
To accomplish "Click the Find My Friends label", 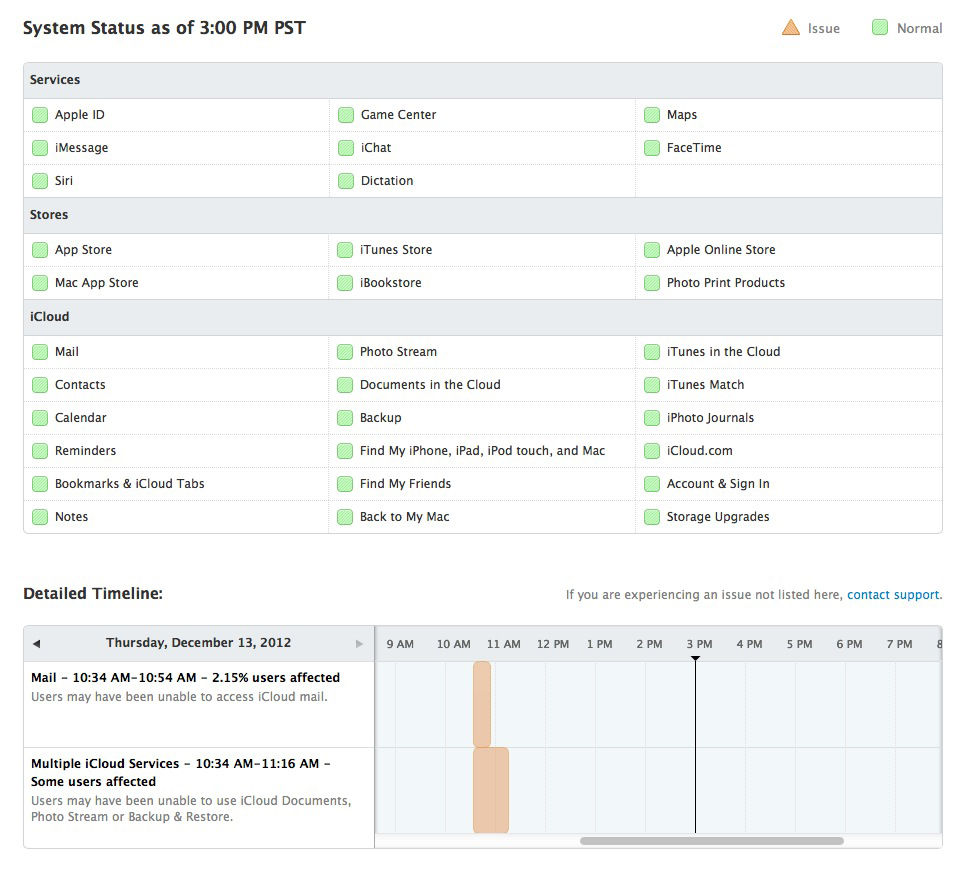I will click(x=405, y=484).
